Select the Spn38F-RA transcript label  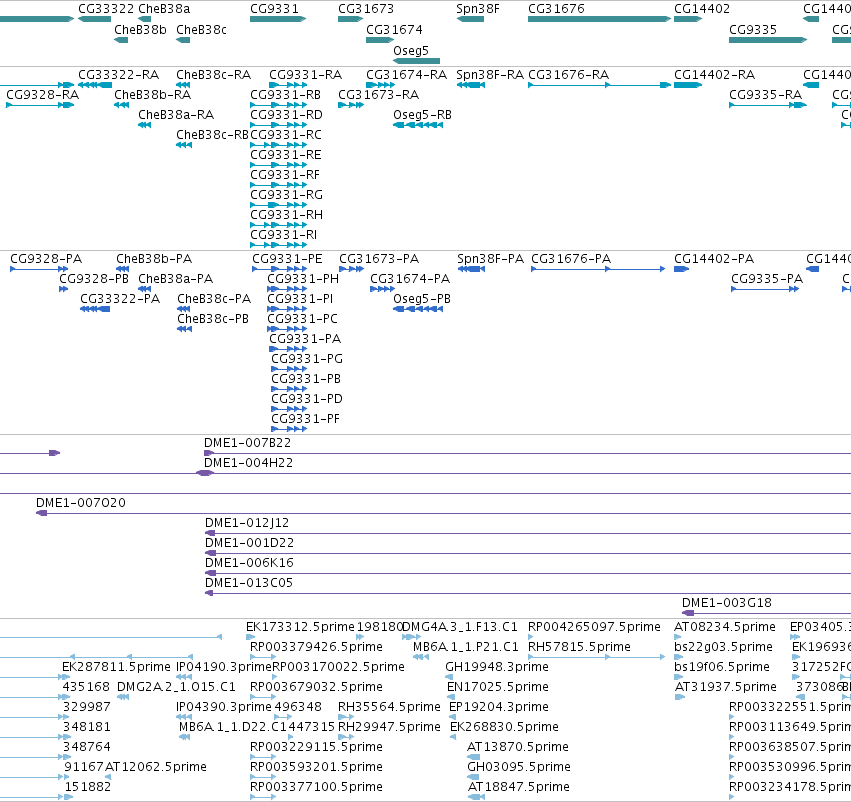pyautogui.click(x=490, y=74)
